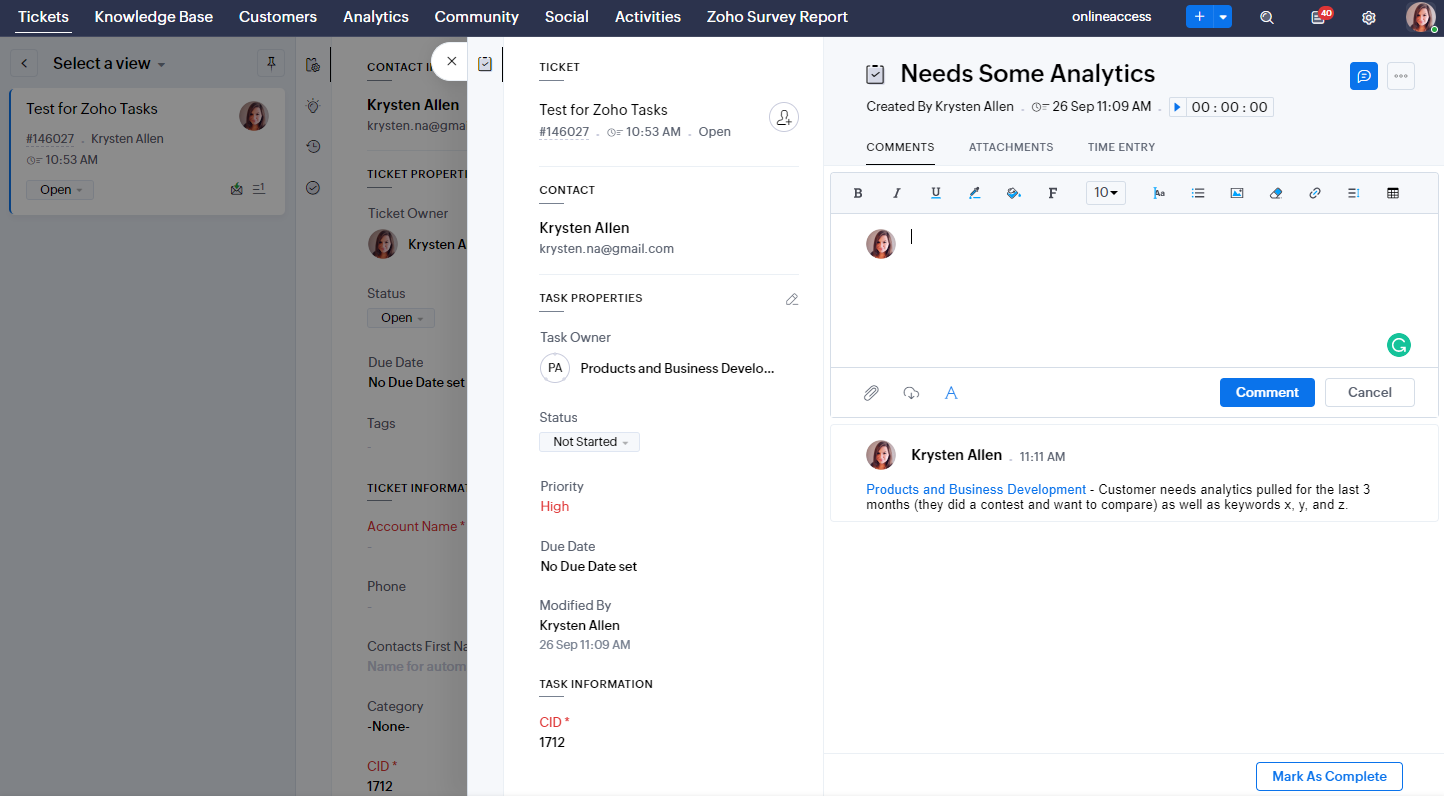Click the Mark As Complete button
This screenshot has width=1444, height=796.
pyautogui.click(x=1329, y=776)
